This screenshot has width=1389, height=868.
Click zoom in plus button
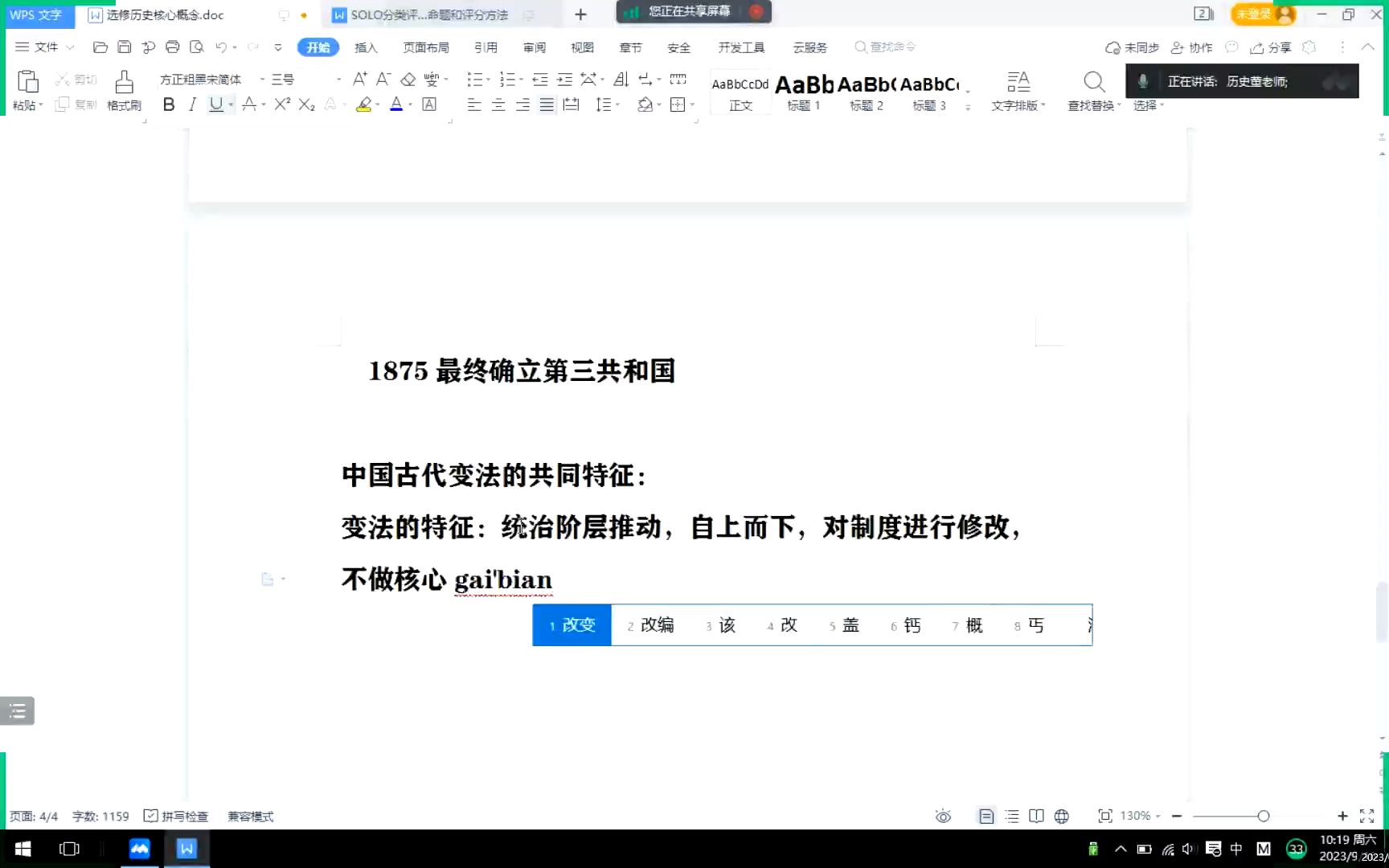click(x=1342, y=816)
